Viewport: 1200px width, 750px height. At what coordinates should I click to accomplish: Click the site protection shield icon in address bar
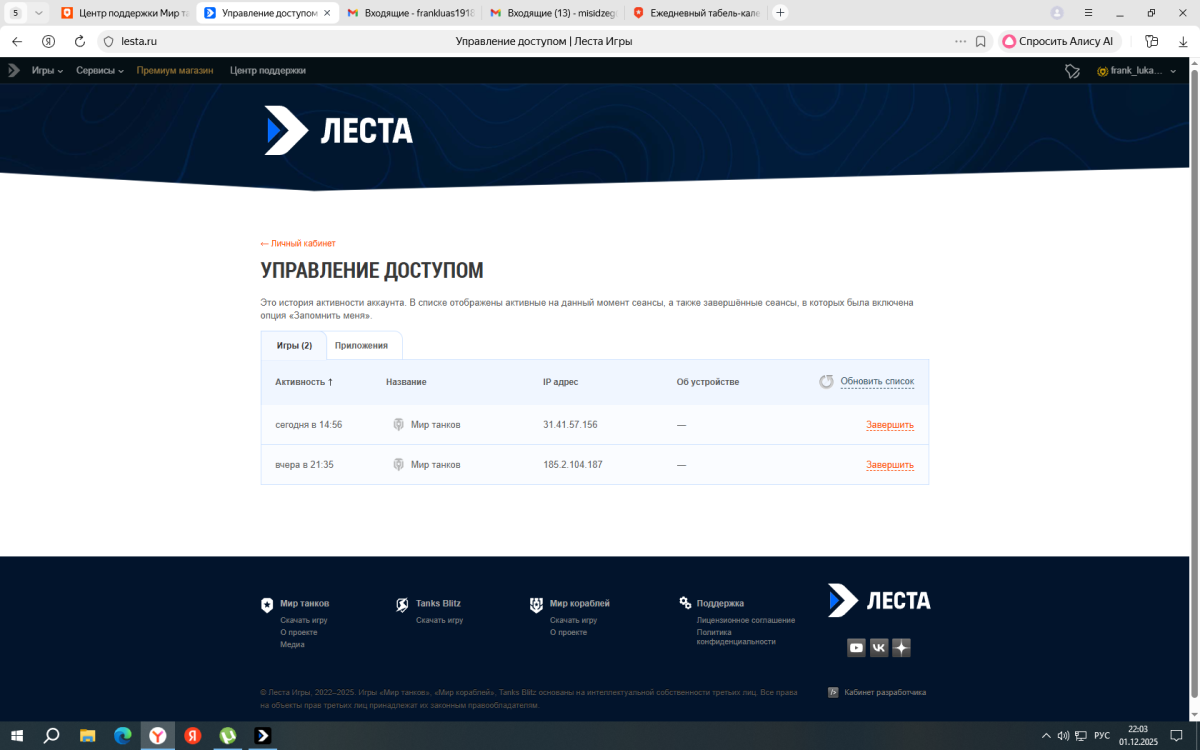pyautogui.click(x=109, y=42)
